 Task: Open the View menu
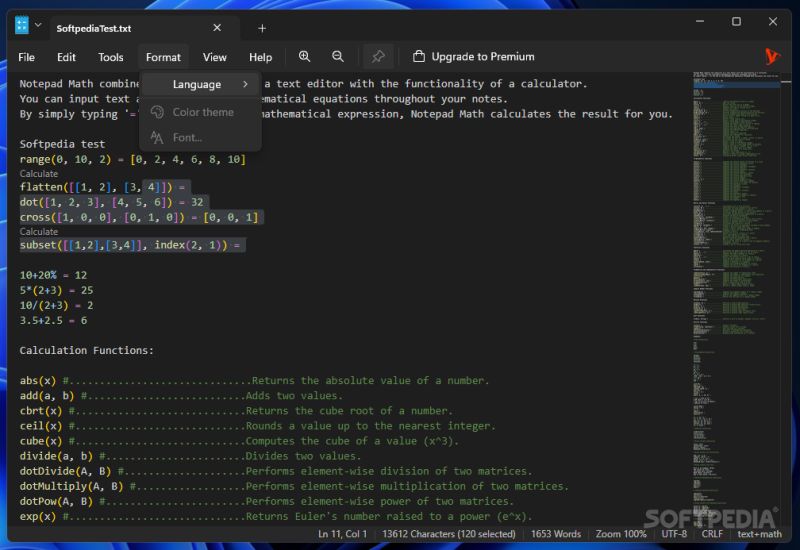pos(214,57)
